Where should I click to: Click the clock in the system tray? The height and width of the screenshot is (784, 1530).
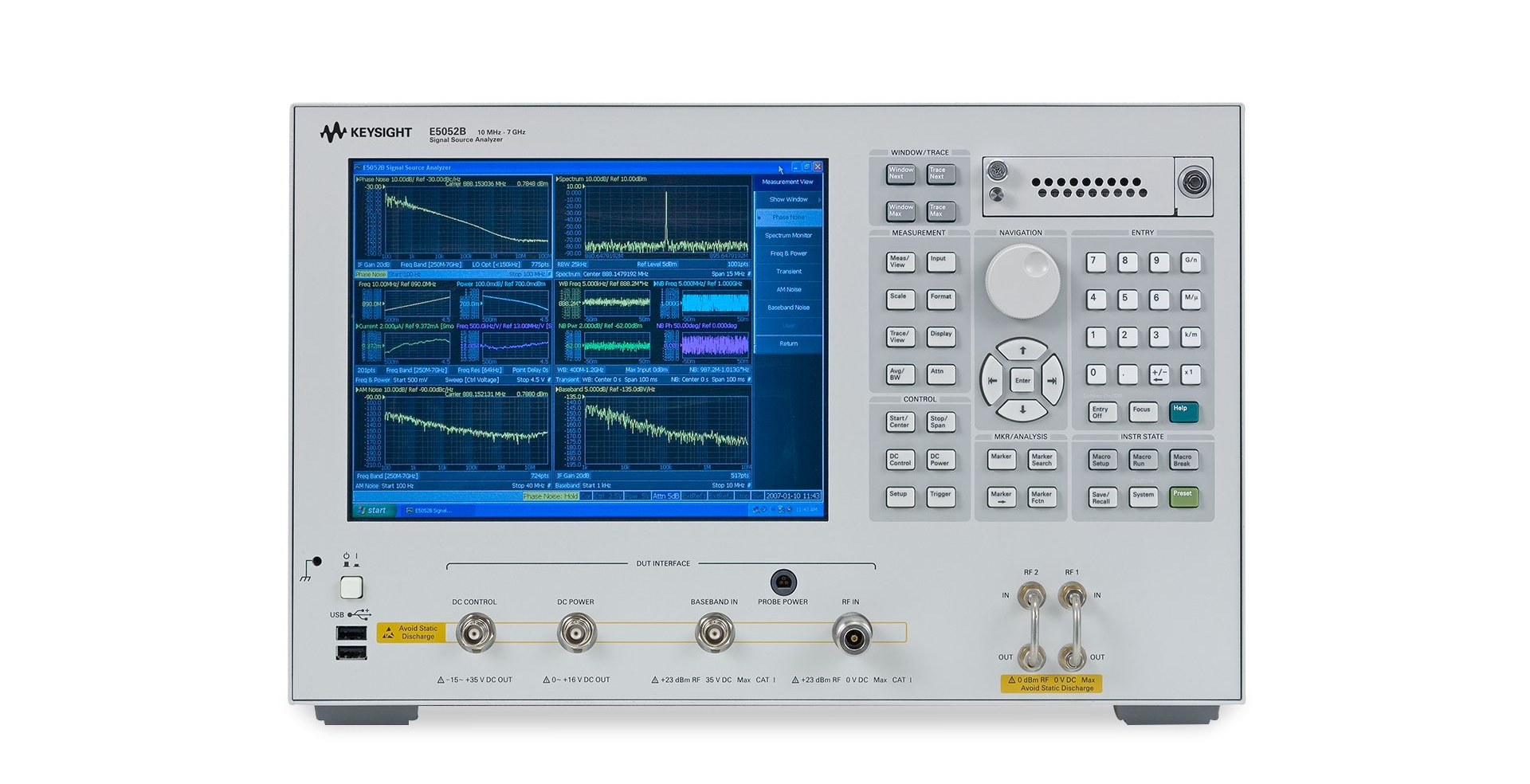point(806,511)
